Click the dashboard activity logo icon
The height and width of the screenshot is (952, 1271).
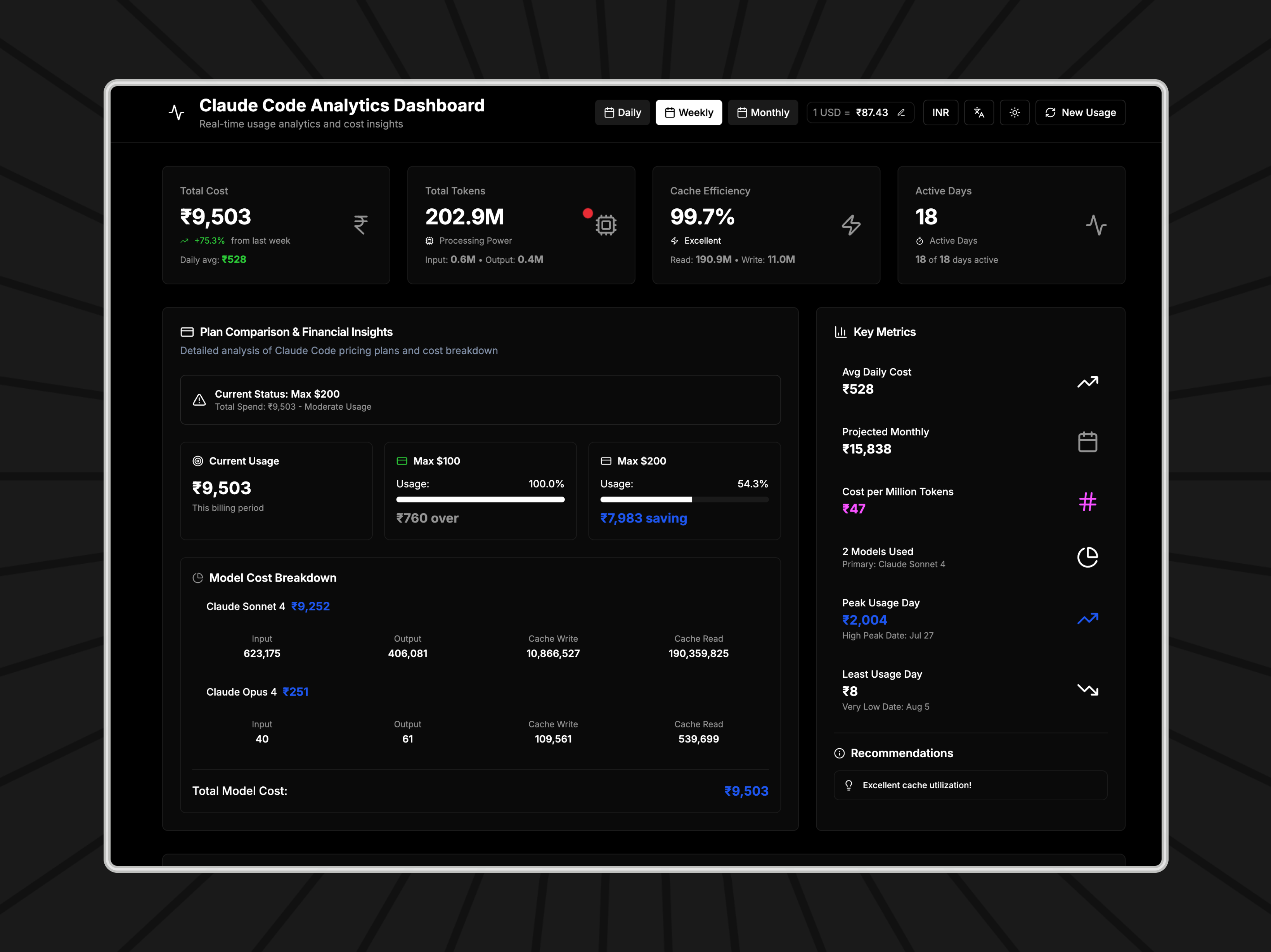(x=177, y=113)
